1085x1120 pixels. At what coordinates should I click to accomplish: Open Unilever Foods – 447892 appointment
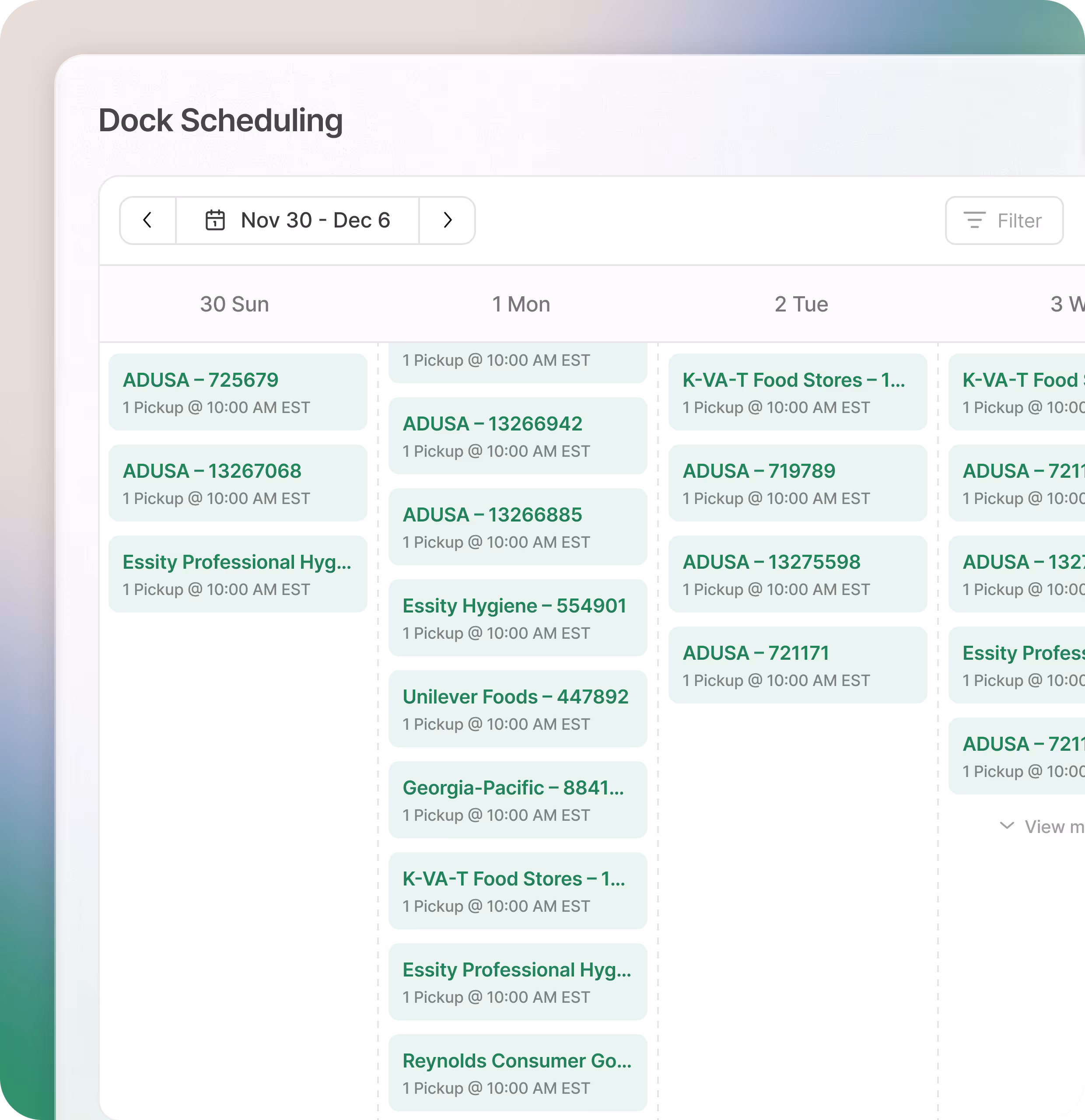518,709
